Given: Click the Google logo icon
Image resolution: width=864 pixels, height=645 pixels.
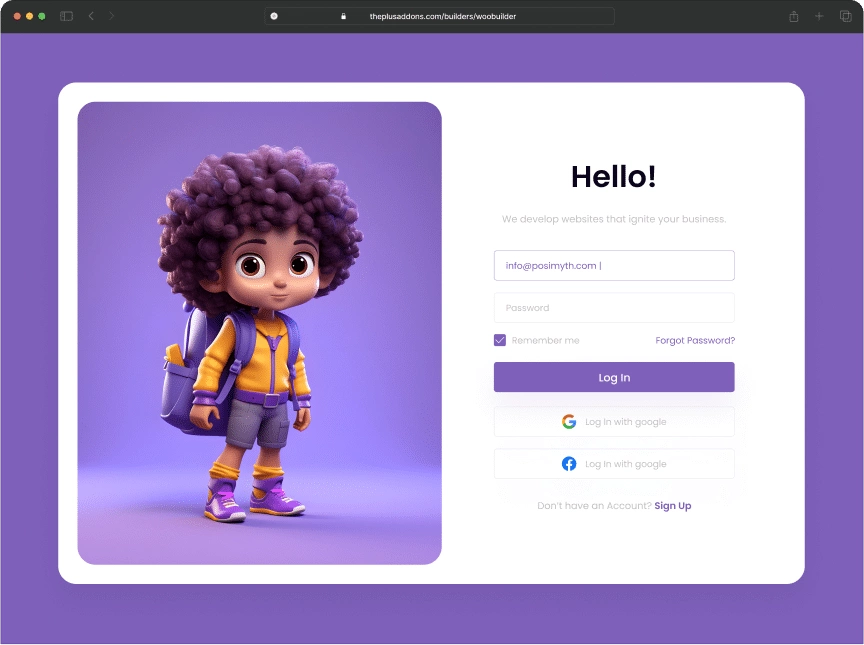Looking at the screenshot, I should click(x=569, y=422).
